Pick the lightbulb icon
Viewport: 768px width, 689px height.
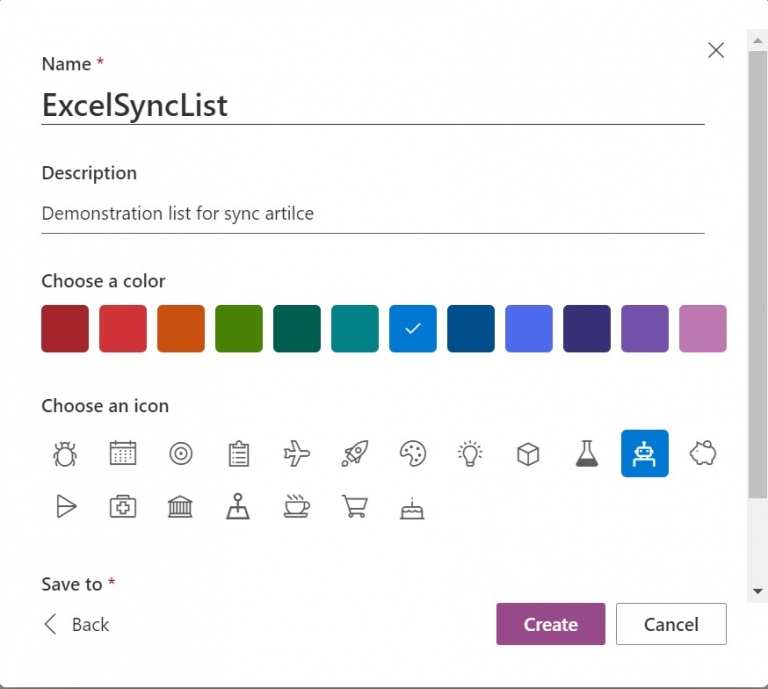pos(470,454)
